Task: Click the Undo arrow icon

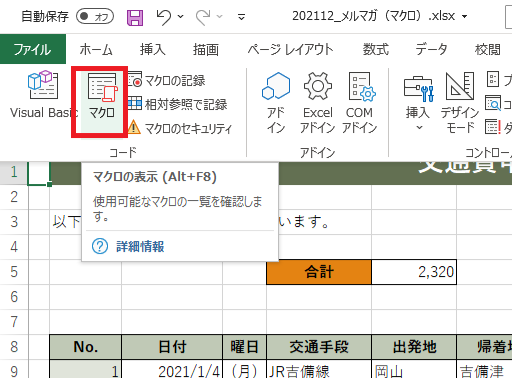Action: pyautogui.click(x=164, y=17)
